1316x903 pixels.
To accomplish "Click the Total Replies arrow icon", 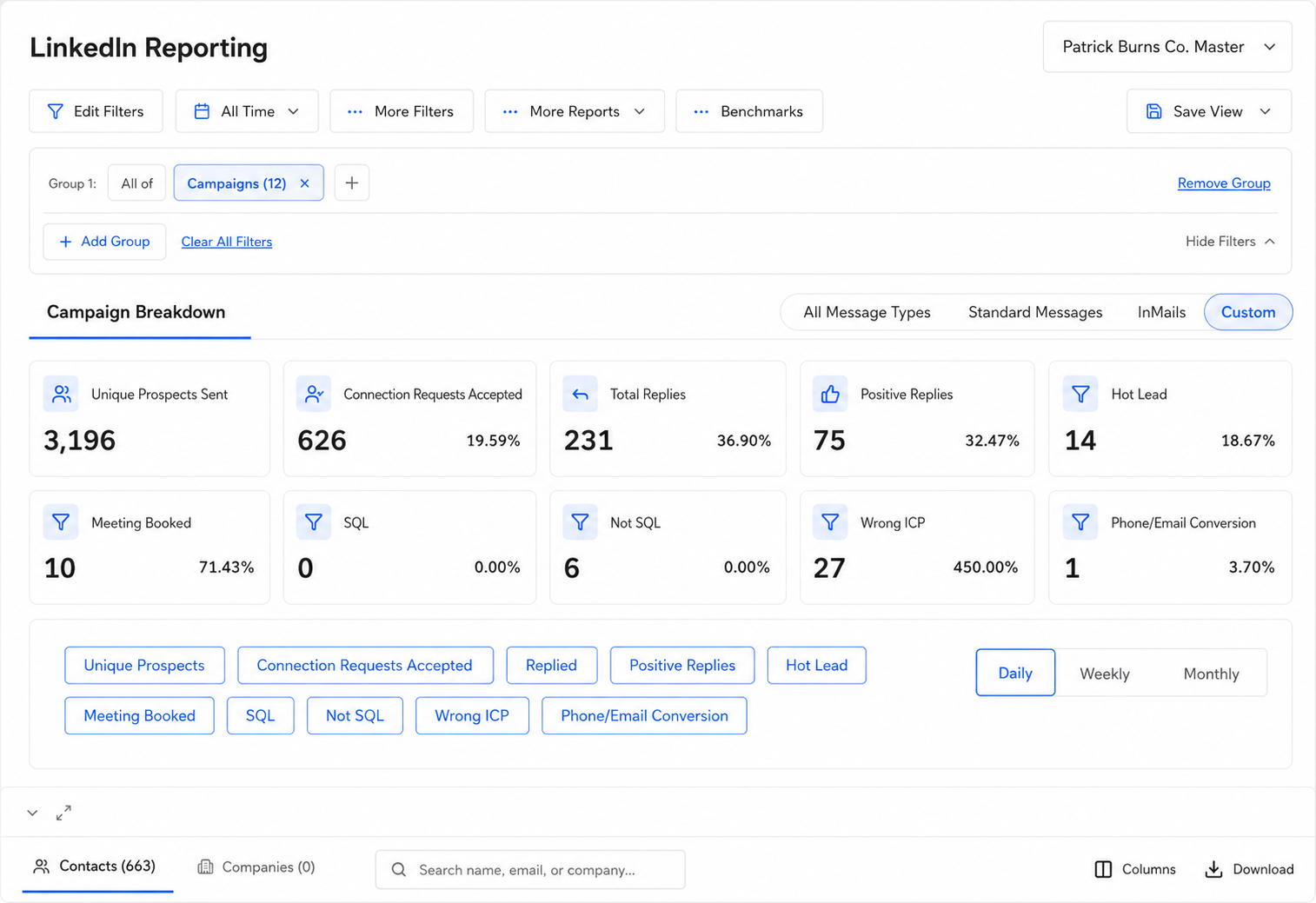I will [580, 394].
